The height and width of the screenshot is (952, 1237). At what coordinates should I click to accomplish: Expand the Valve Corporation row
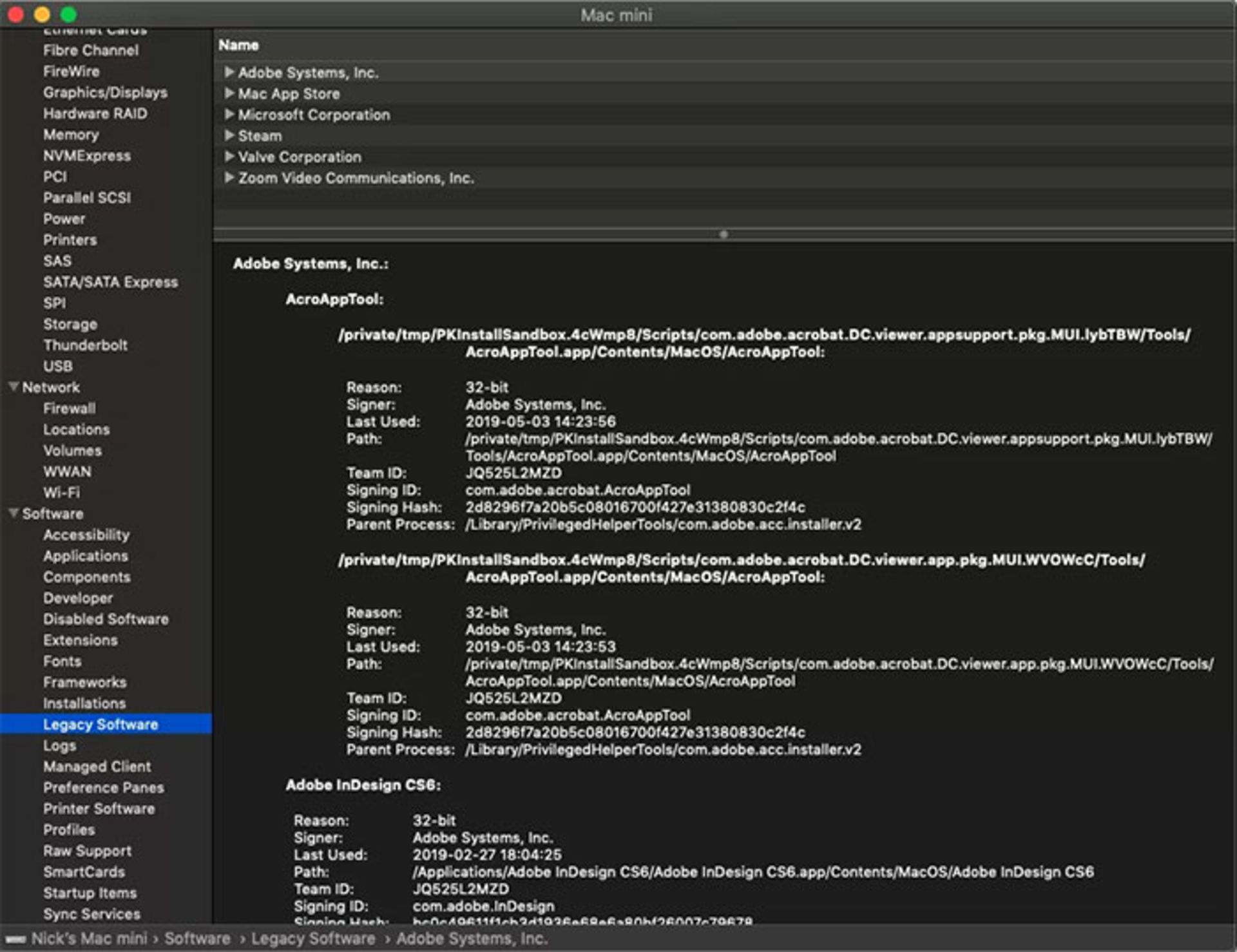[x=229, y=157]
